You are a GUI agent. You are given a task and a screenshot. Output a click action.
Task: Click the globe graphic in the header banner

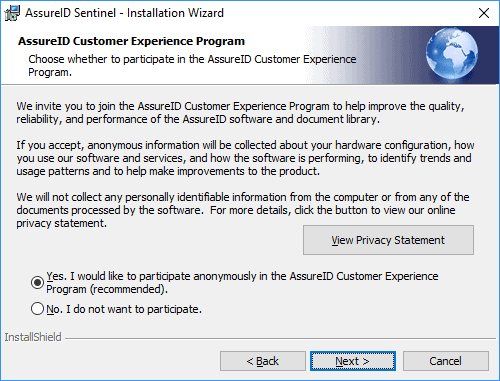tap(451, 54)
